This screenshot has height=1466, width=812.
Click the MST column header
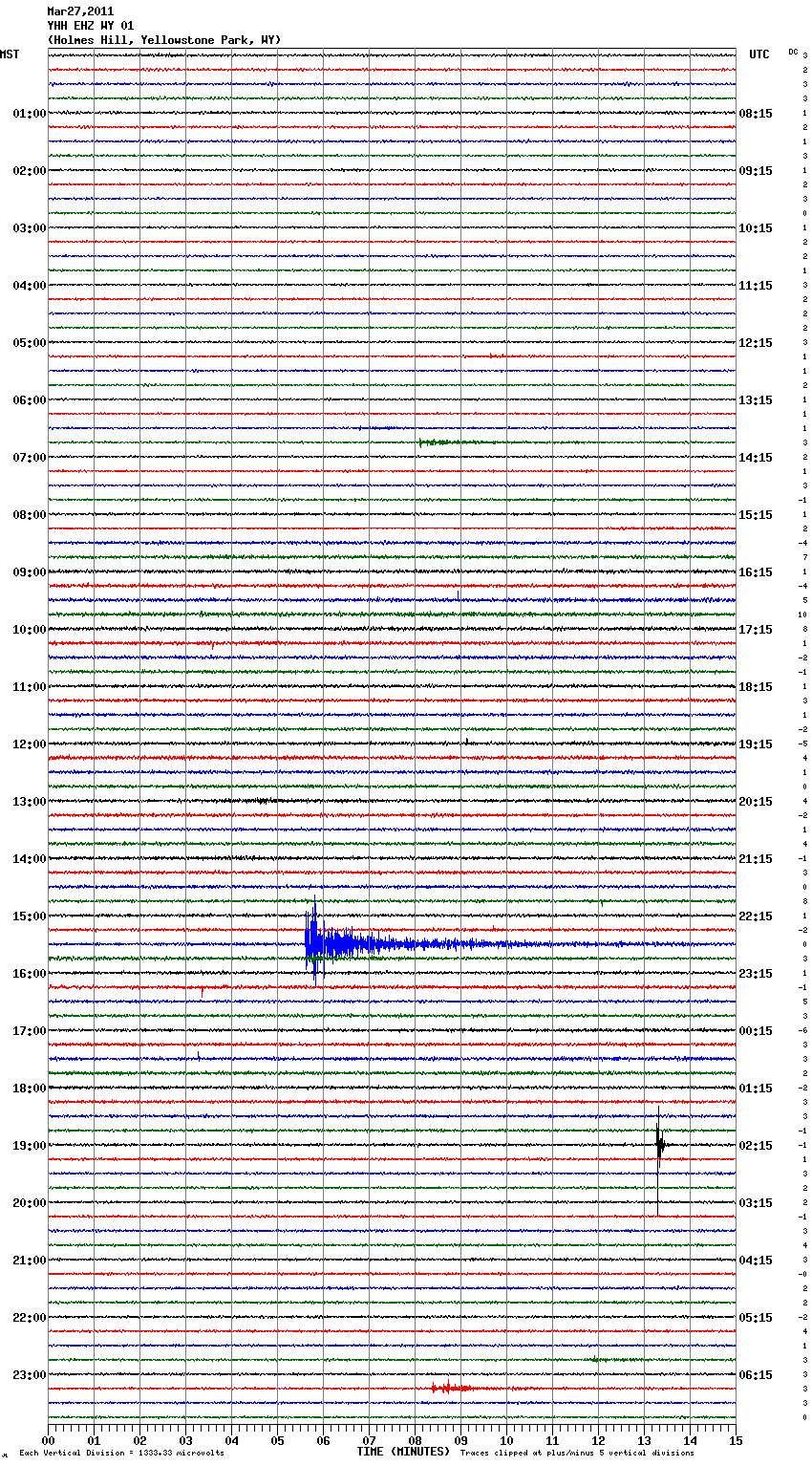[10, 54]
